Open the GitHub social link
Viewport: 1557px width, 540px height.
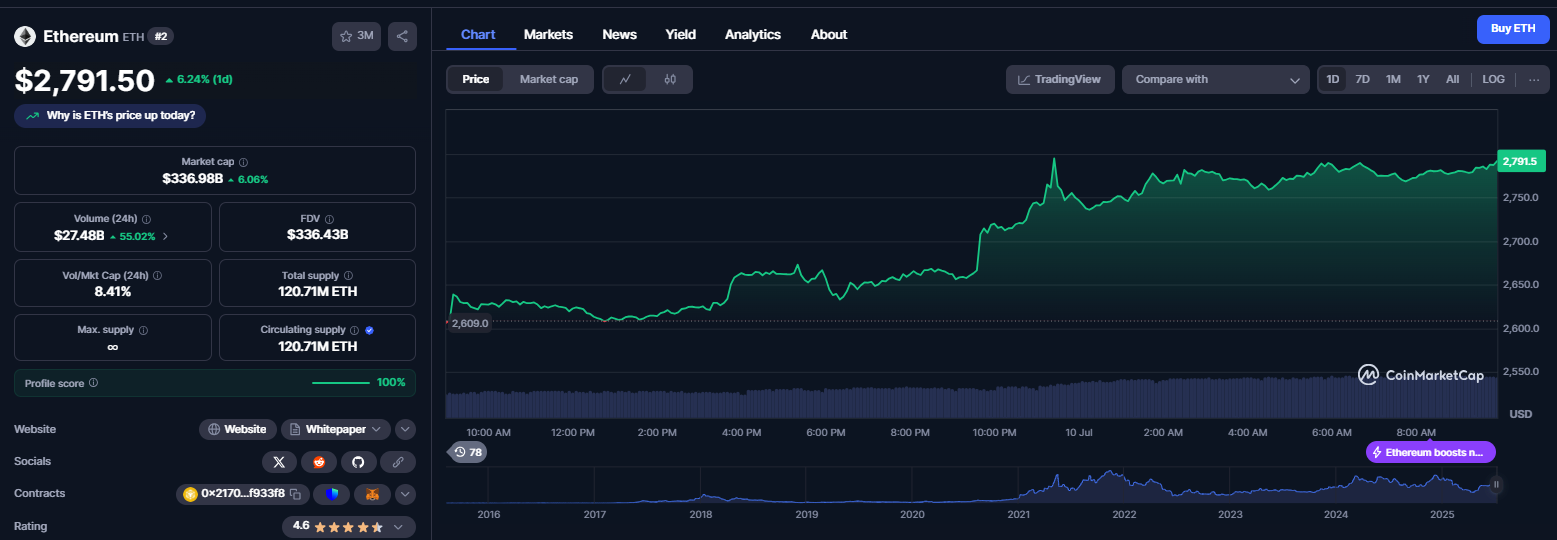pos(358,461)
